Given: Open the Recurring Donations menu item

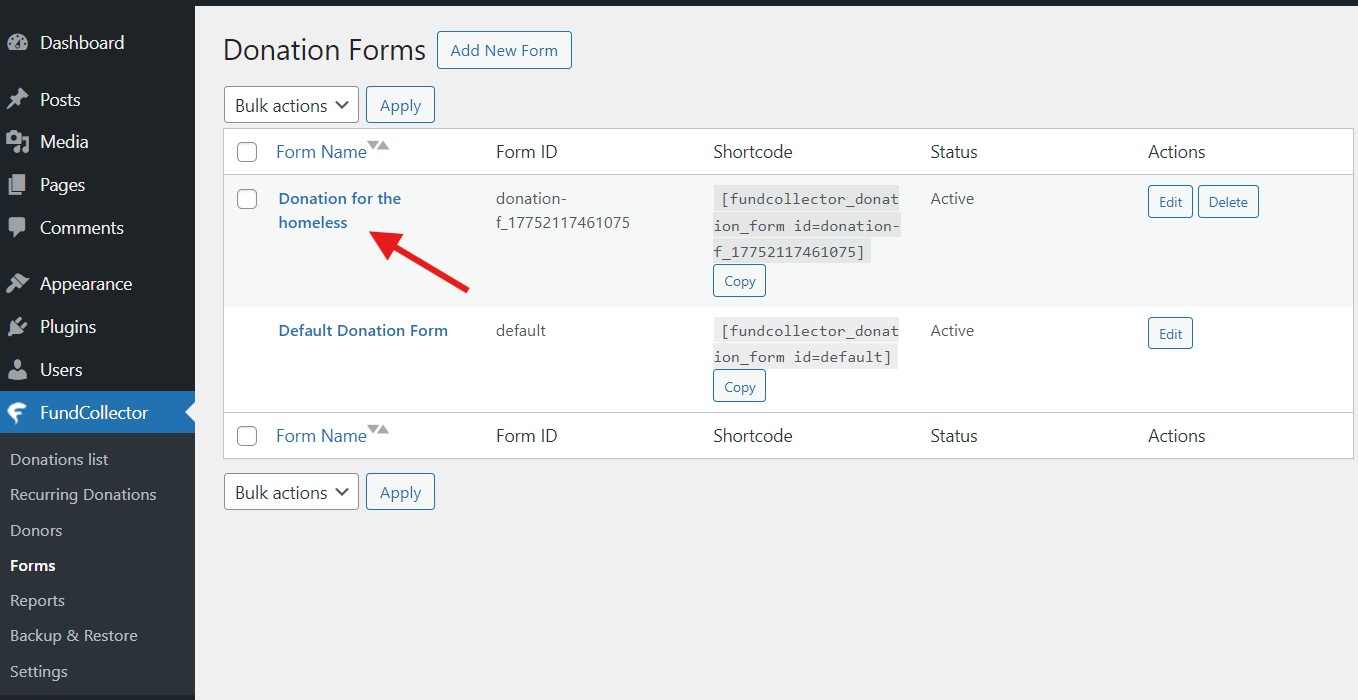Looking at the screenshot, I should click(83, 494).
